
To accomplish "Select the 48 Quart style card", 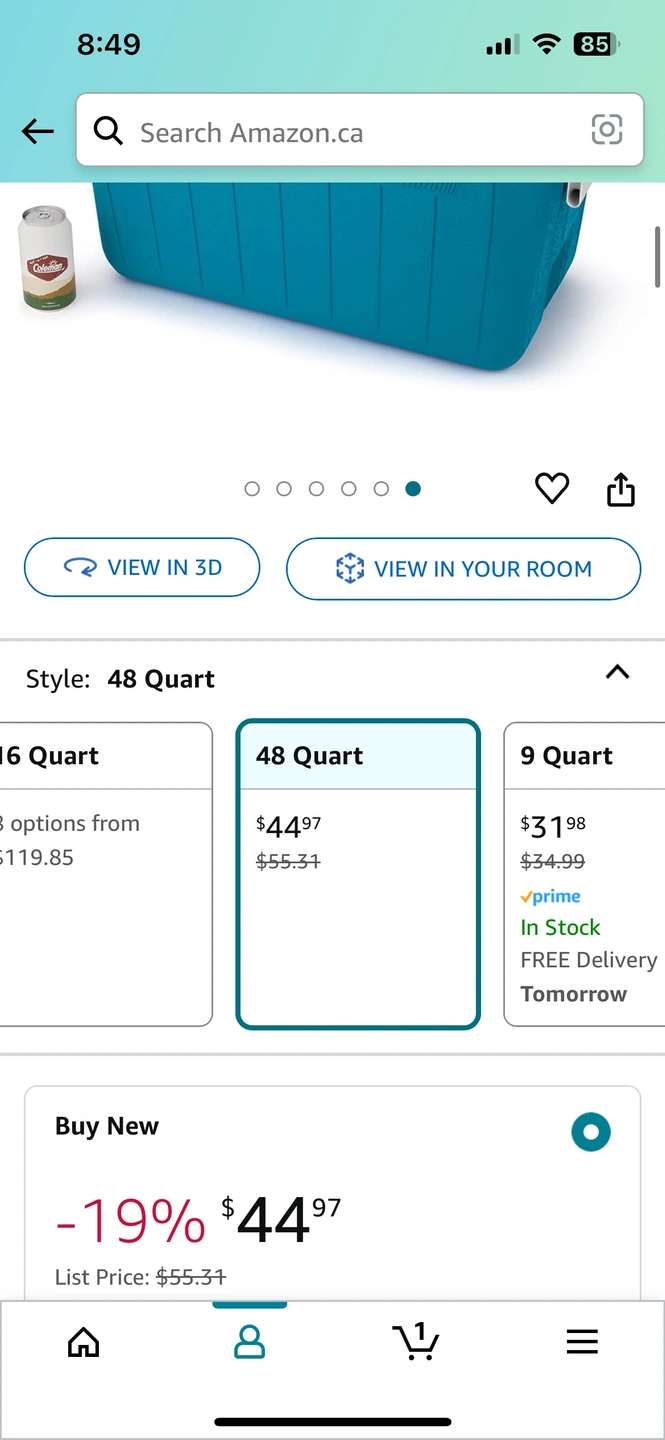I will (x=358, y=874).
